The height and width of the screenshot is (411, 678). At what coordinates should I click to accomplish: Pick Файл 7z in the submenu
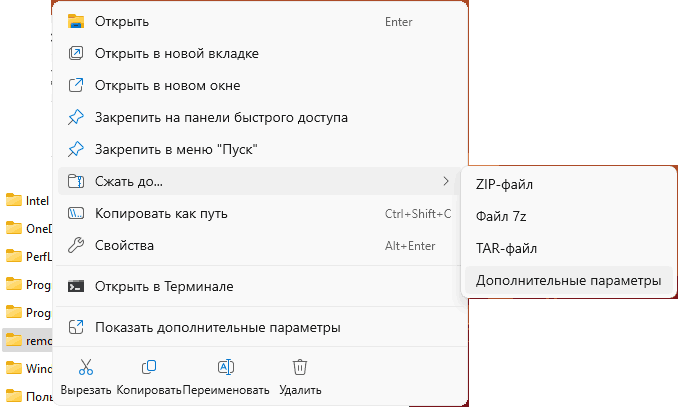pyautogui.click(x=569, y=216)
